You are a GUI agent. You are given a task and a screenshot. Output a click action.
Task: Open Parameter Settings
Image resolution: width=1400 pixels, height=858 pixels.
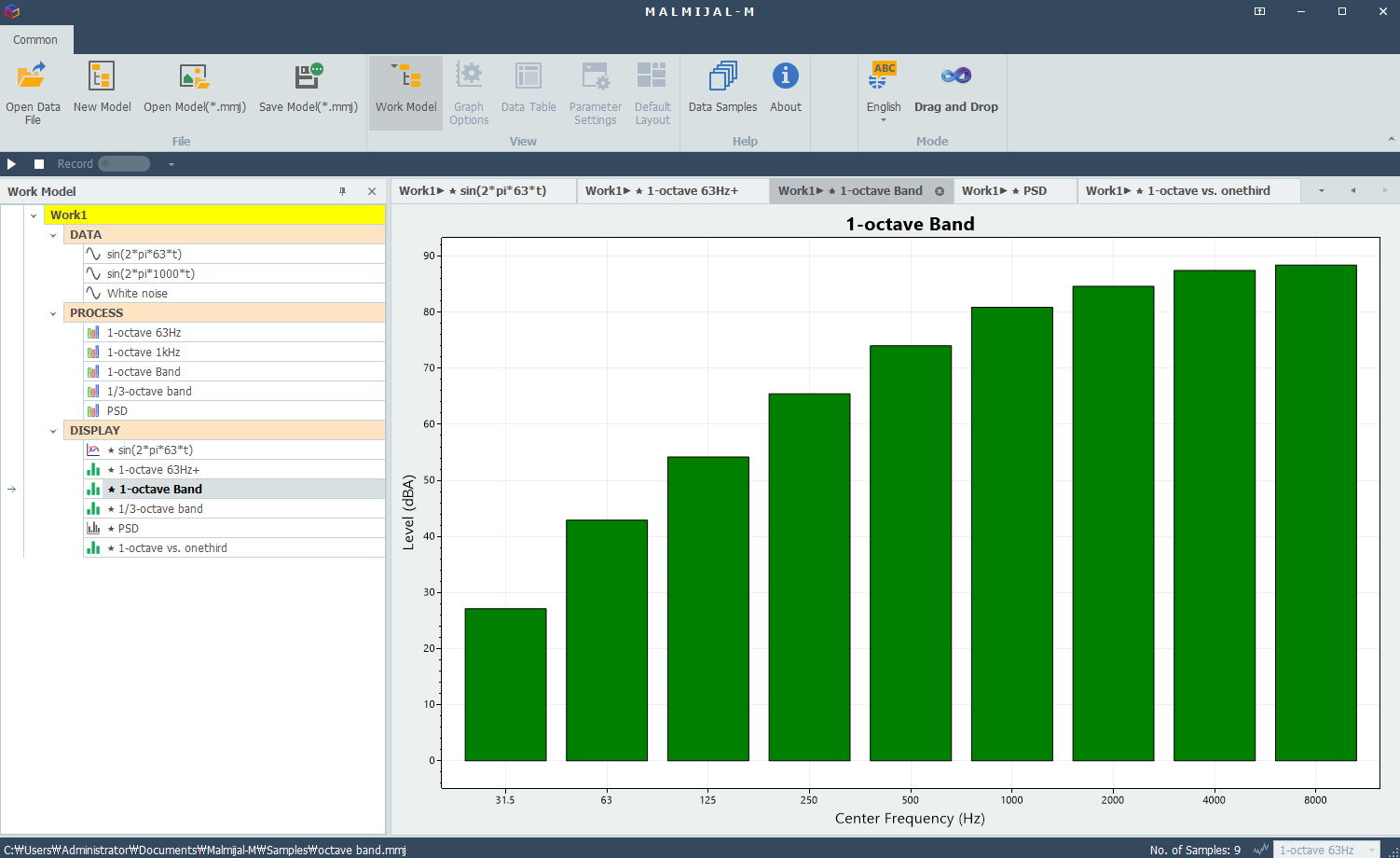click(596, 92)
